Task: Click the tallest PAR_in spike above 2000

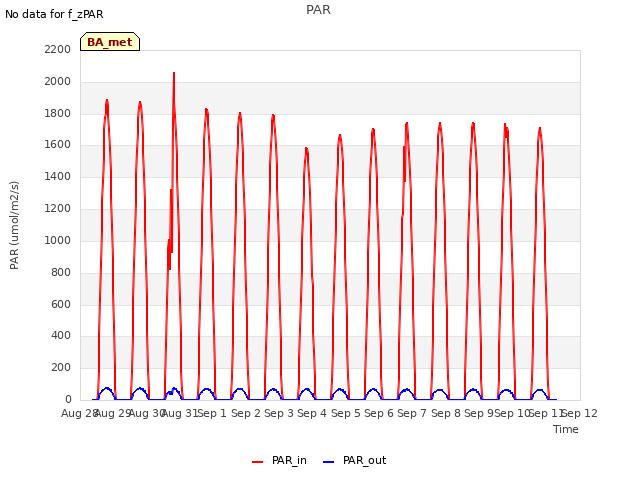Action: [174, 73]
